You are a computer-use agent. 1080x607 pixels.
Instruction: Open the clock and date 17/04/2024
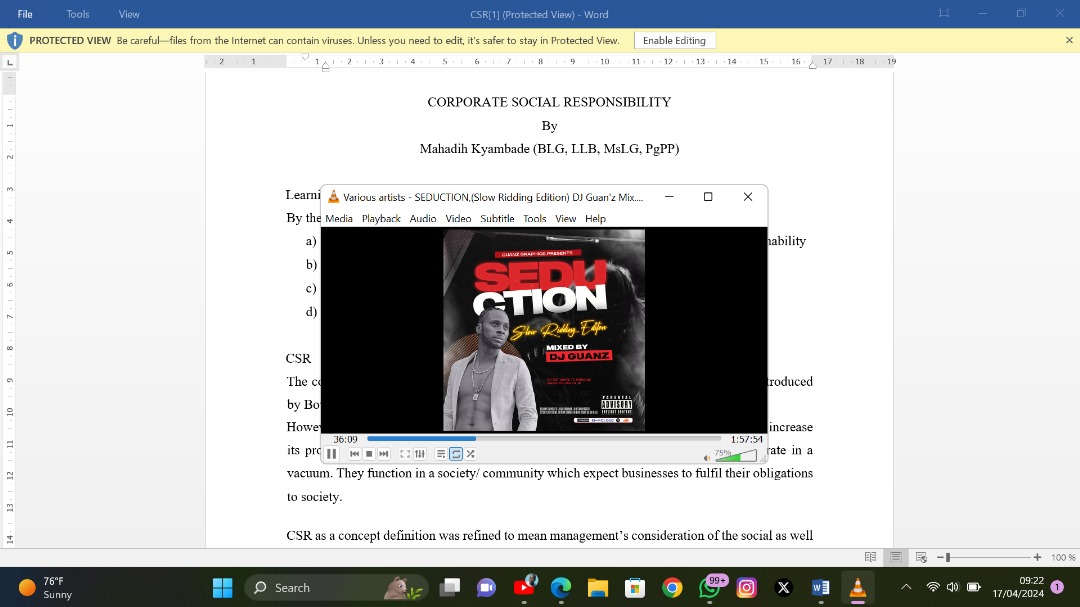point(1018,587)
